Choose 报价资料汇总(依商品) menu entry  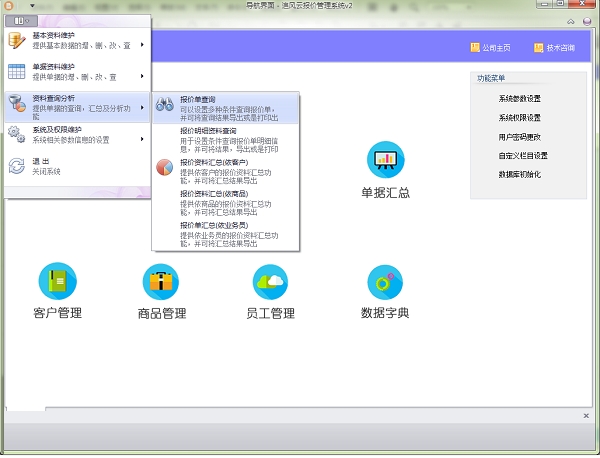coord(212,193)
